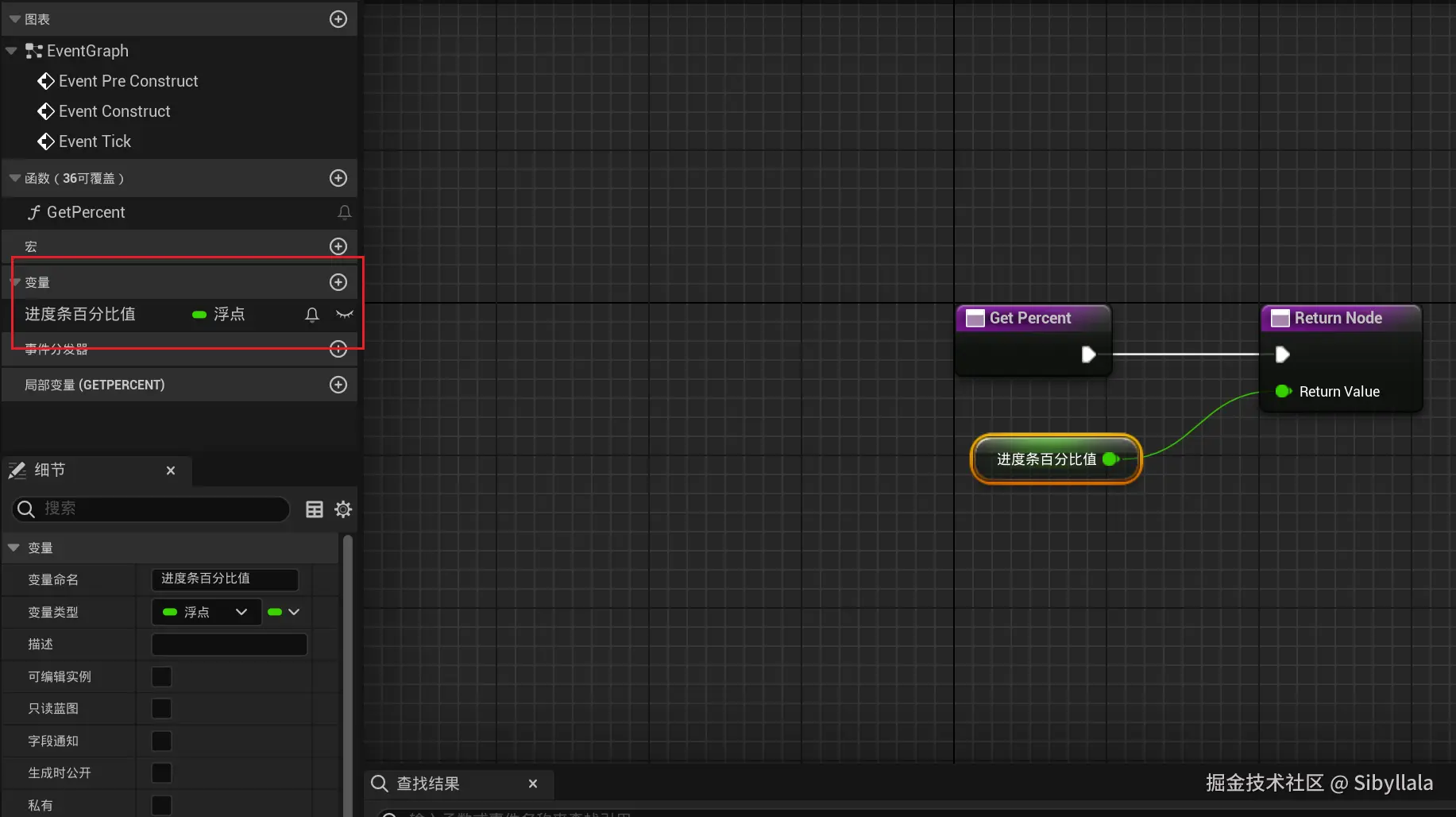The image size is (1456, 817).
Task: Add a new variable with the 变量 plus icon
Action: pyautogui.click(x=338, y=282)
